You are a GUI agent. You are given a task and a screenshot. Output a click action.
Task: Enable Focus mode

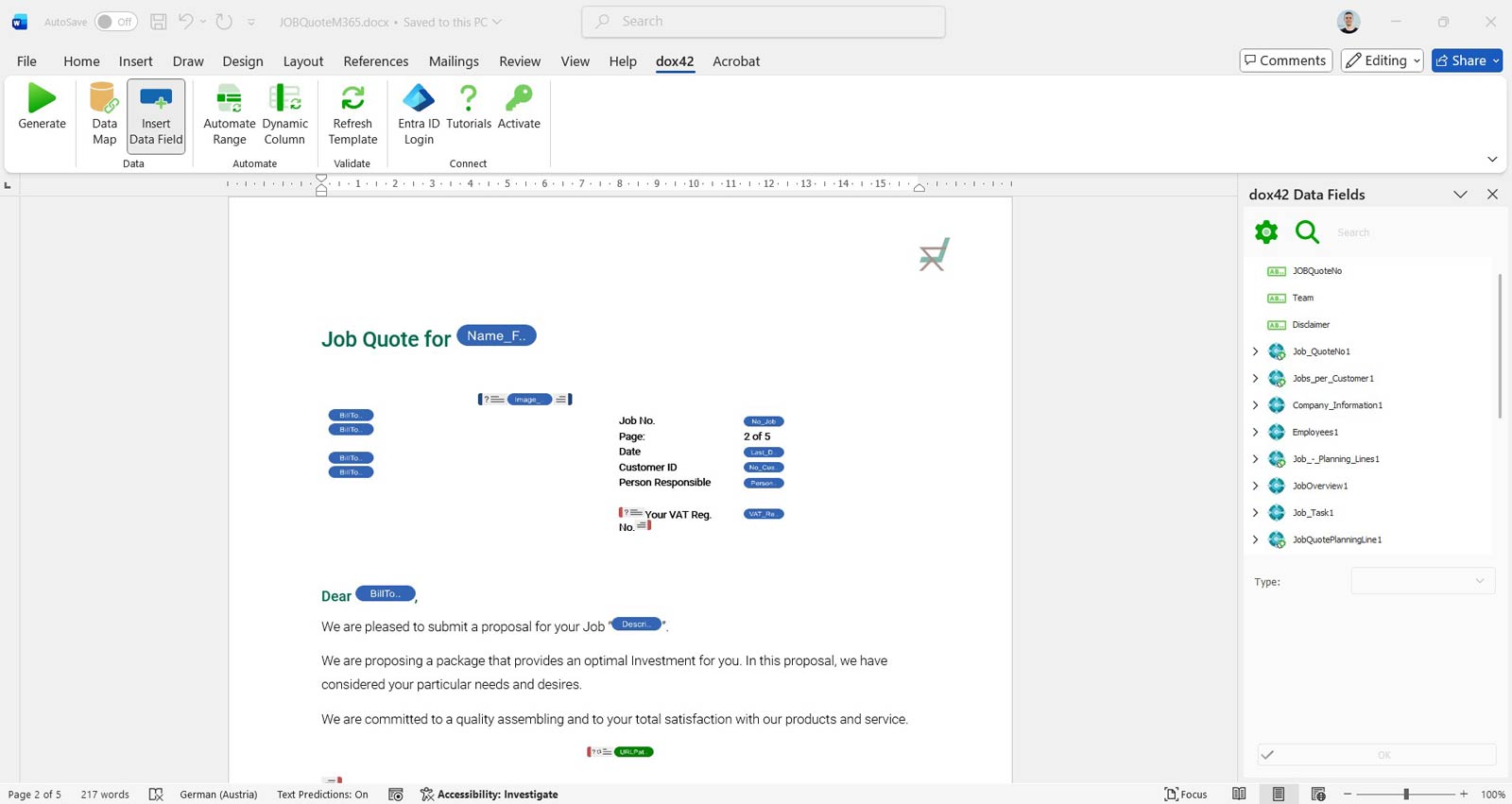(1186, 795)
